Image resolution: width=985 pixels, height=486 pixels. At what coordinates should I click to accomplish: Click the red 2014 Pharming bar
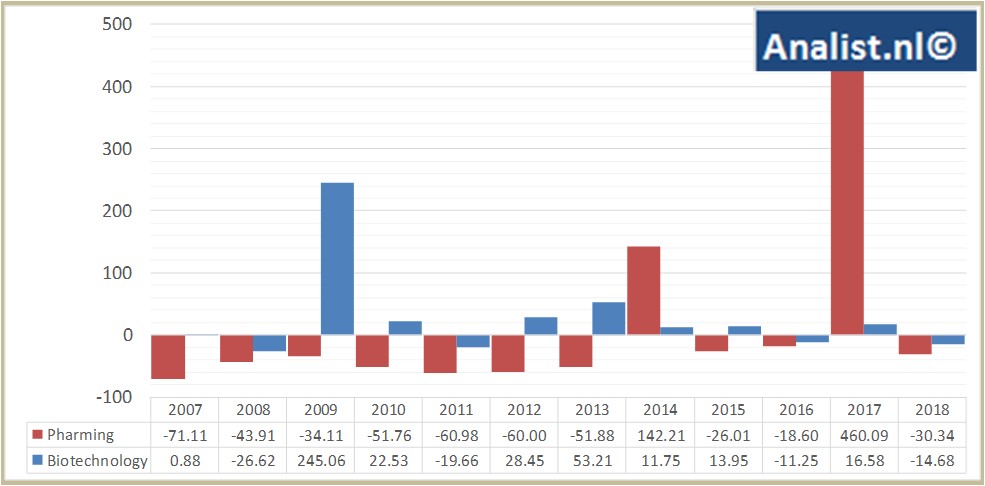tap(643, 290)
